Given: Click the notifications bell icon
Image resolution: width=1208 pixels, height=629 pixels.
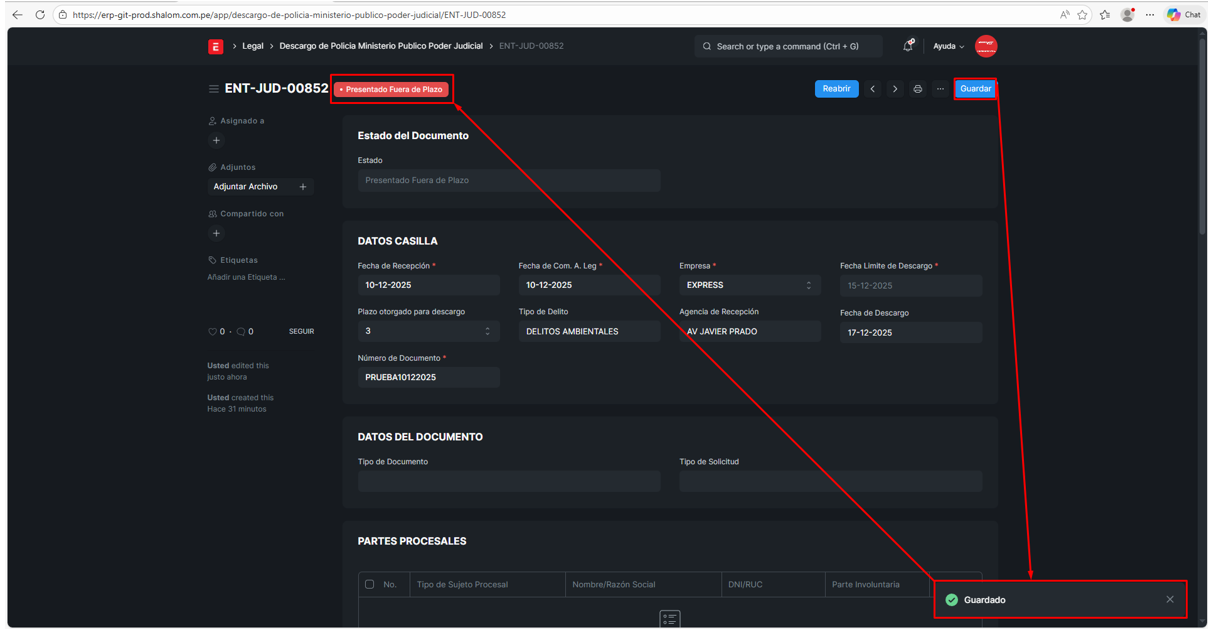Looking at the screenshot, I should click(907, 46).
